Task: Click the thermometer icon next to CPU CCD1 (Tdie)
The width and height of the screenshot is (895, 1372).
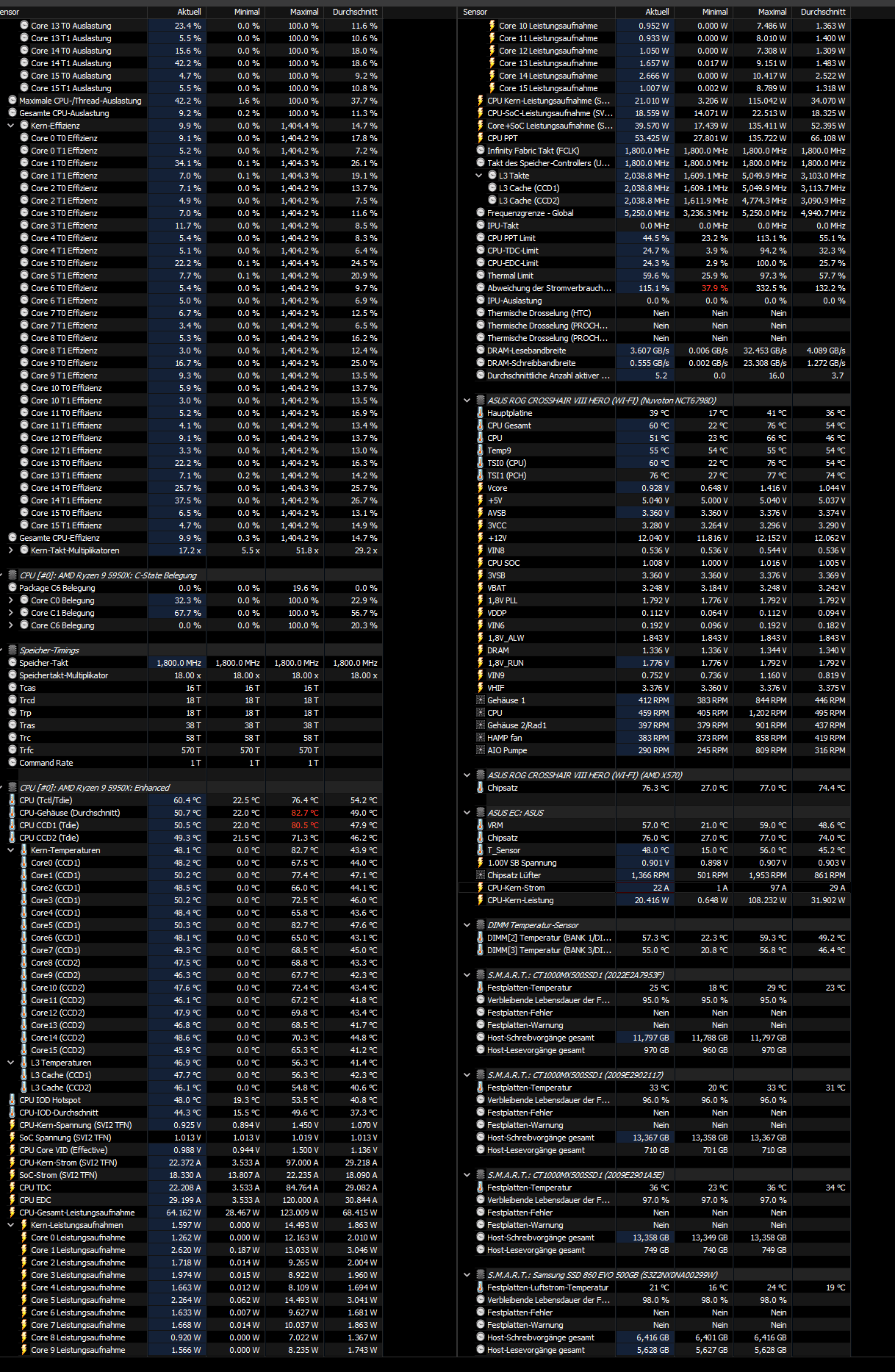Action: coord(12,825)
